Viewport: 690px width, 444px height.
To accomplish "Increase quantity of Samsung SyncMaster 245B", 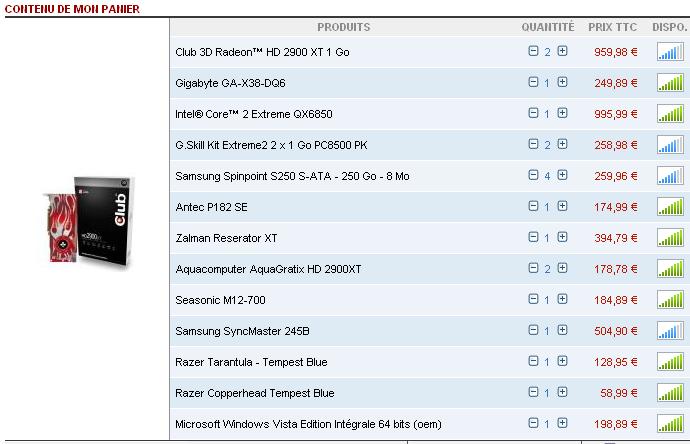I will [562, 330].
